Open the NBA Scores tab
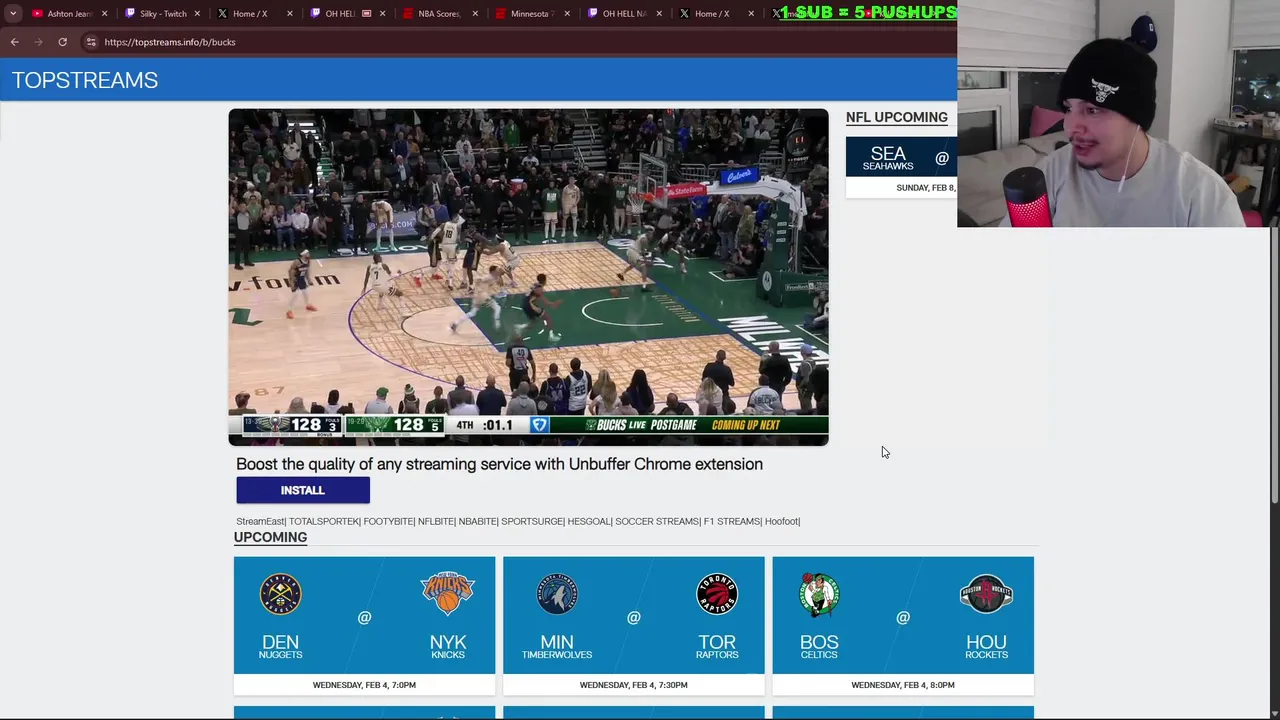Screen dimensions: 1280x720 [x=438, y=14]
